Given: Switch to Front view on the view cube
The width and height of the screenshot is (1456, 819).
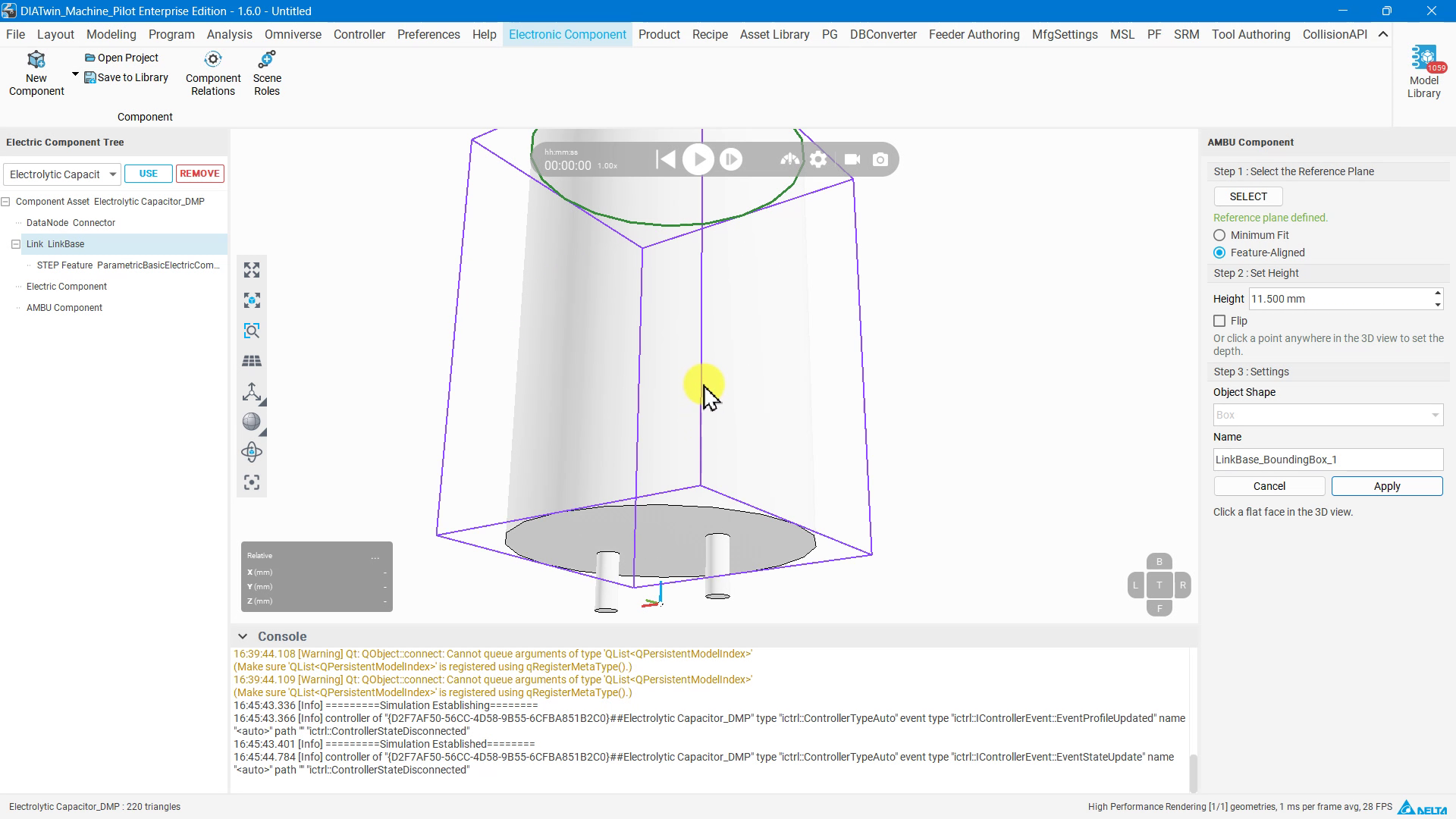Looking at the screenshot, I should 1159,608.
